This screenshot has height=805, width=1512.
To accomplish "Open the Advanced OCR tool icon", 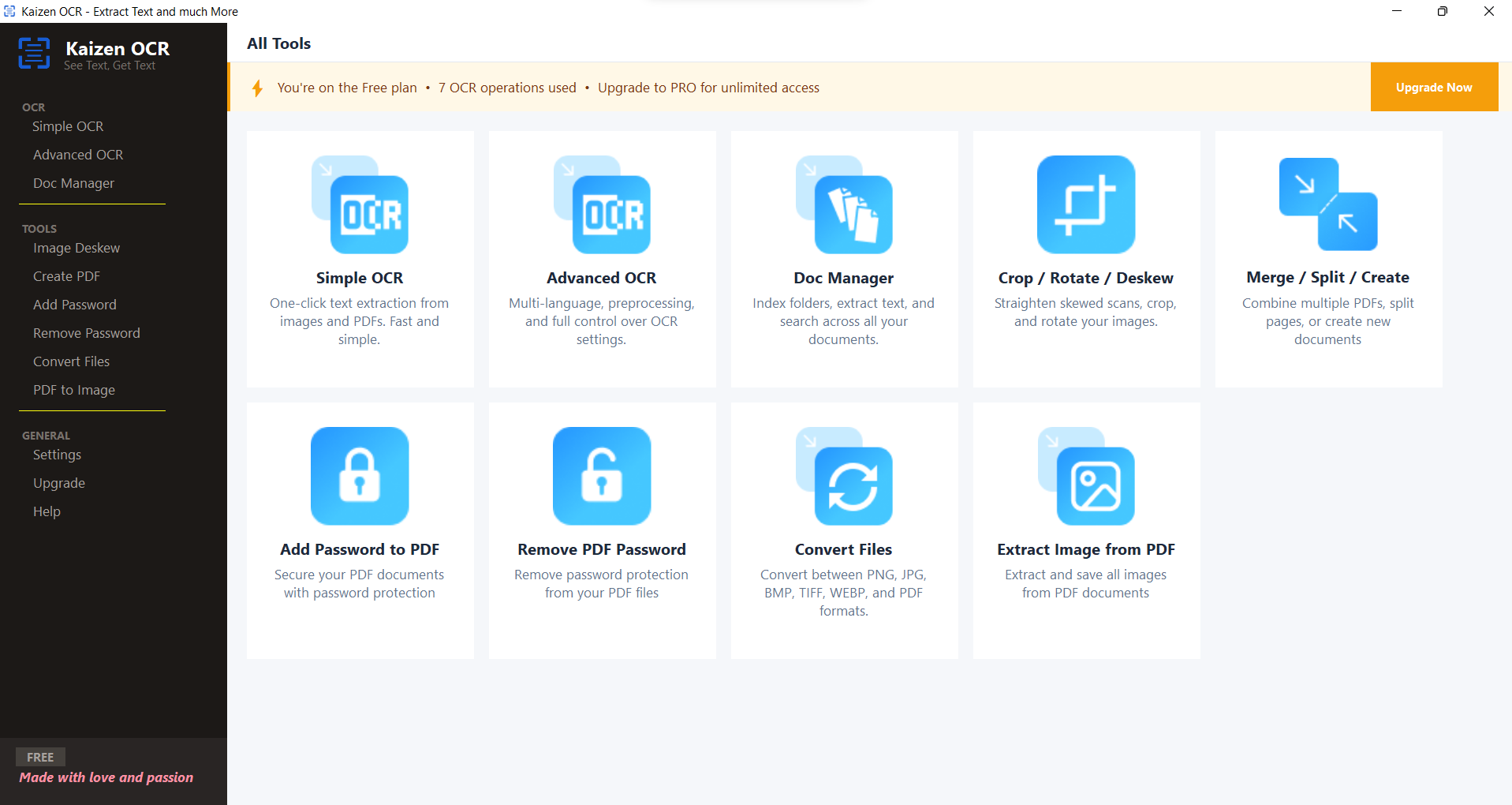I will [602, 205].
